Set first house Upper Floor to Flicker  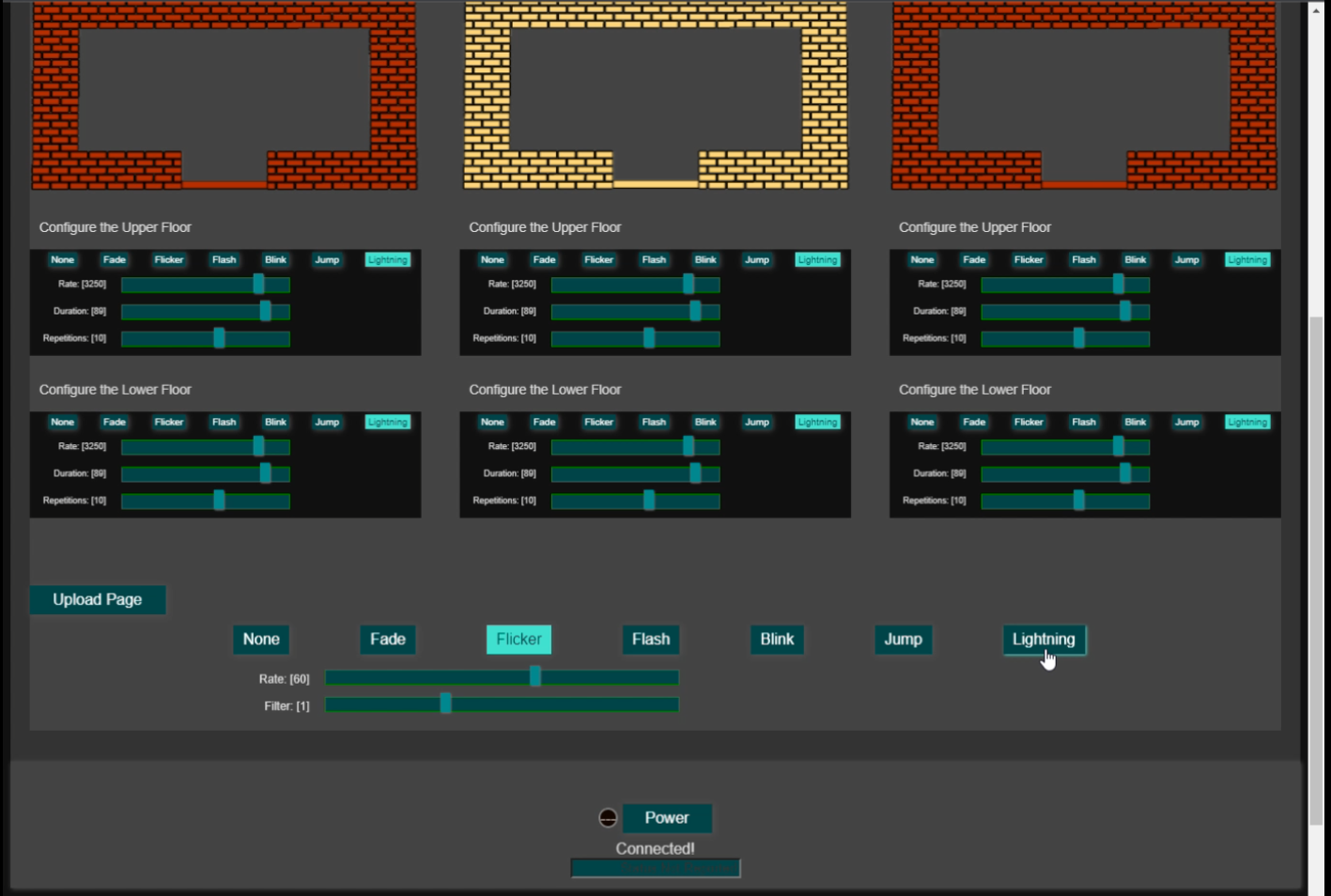[x=169, y=260]
